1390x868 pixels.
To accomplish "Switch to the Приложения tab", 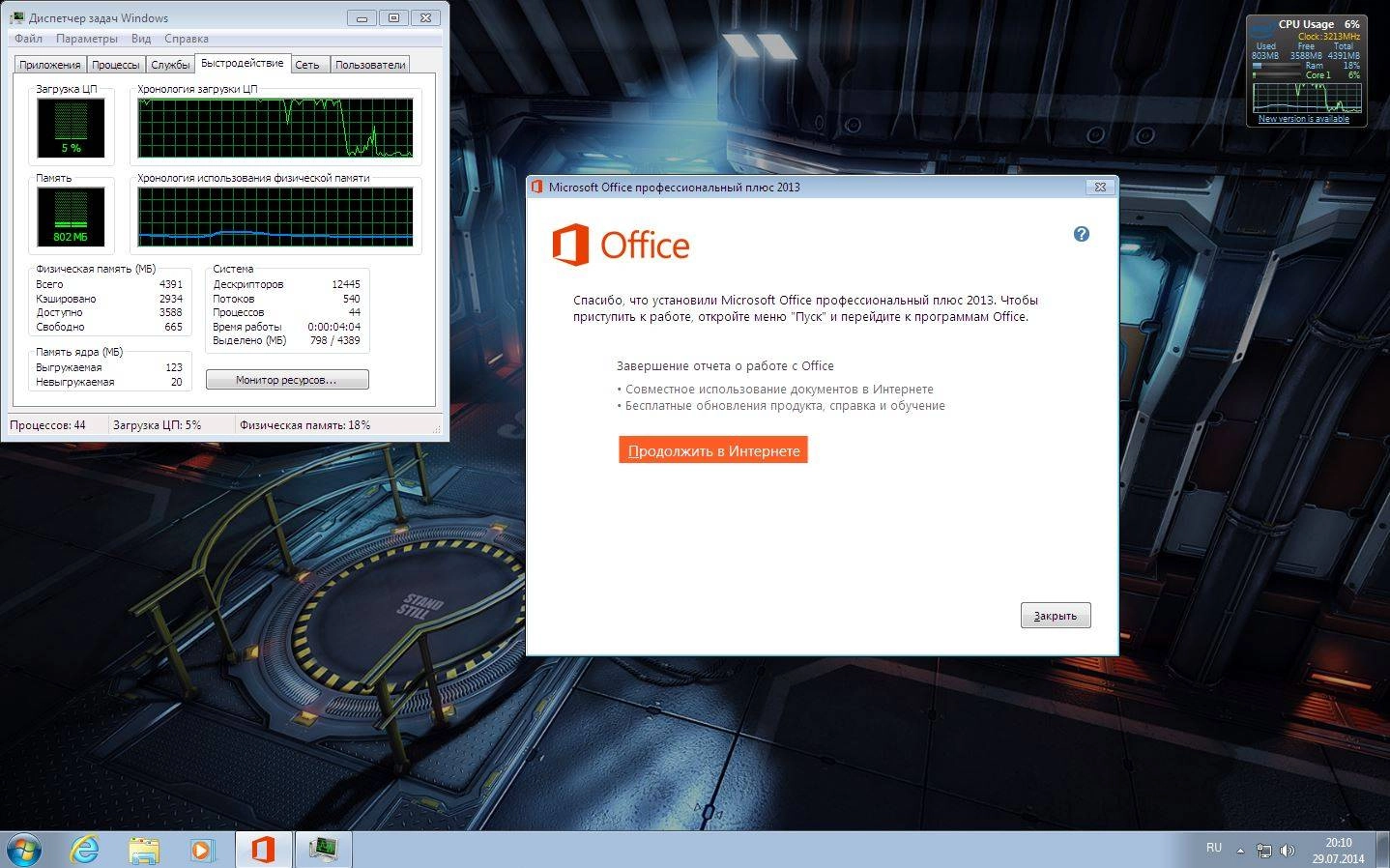I will 50,65.
